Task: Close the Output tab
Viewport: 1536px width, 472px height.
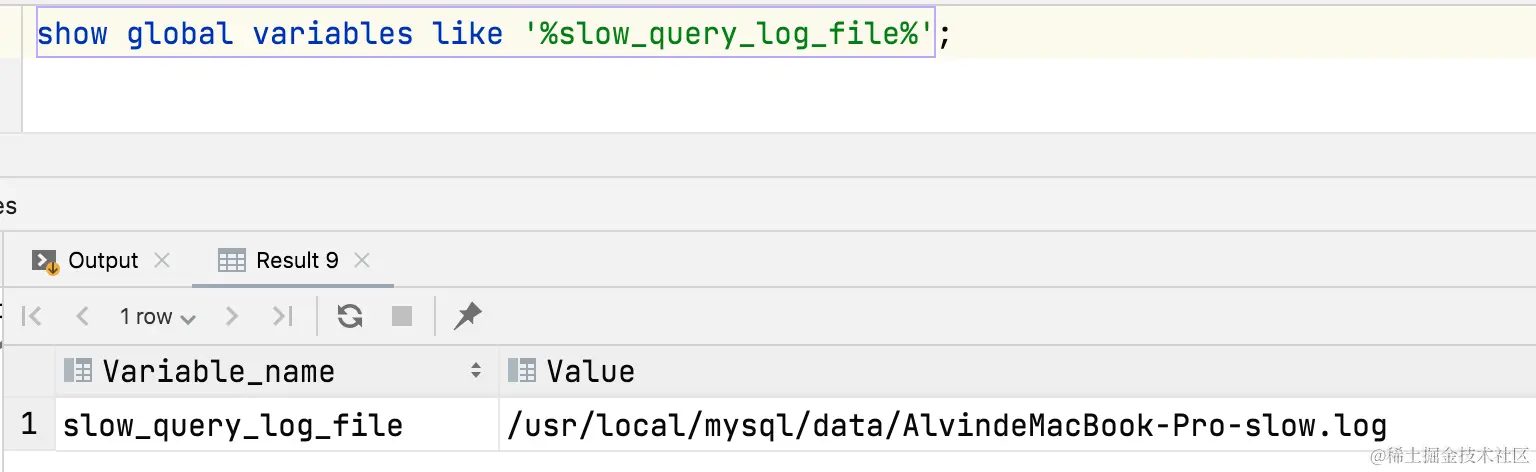Action: pyautogui.click(x=162, y=261)
